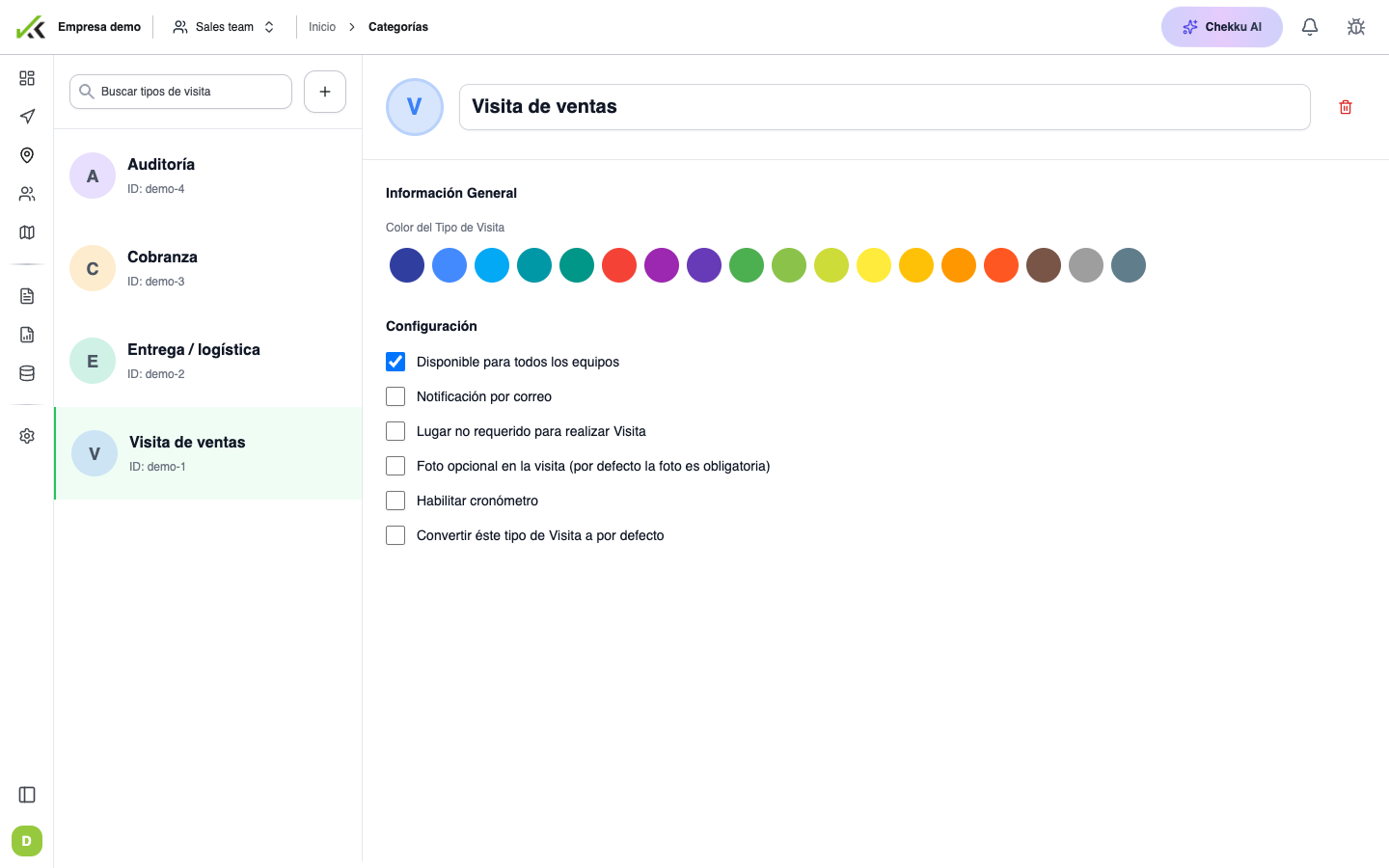
Task: Open the Sales team selector
Action: 224,27
